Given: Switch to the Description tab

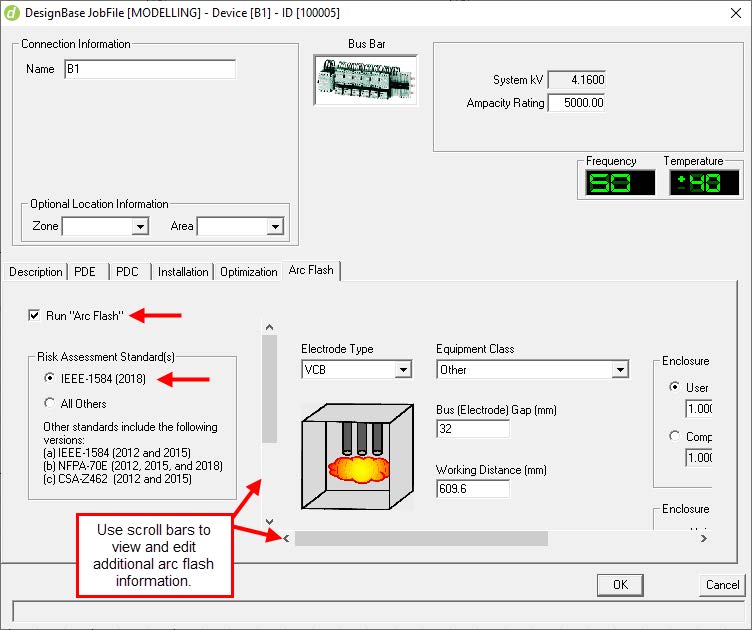Looking at the screenshot, I should tap(35, 272).
